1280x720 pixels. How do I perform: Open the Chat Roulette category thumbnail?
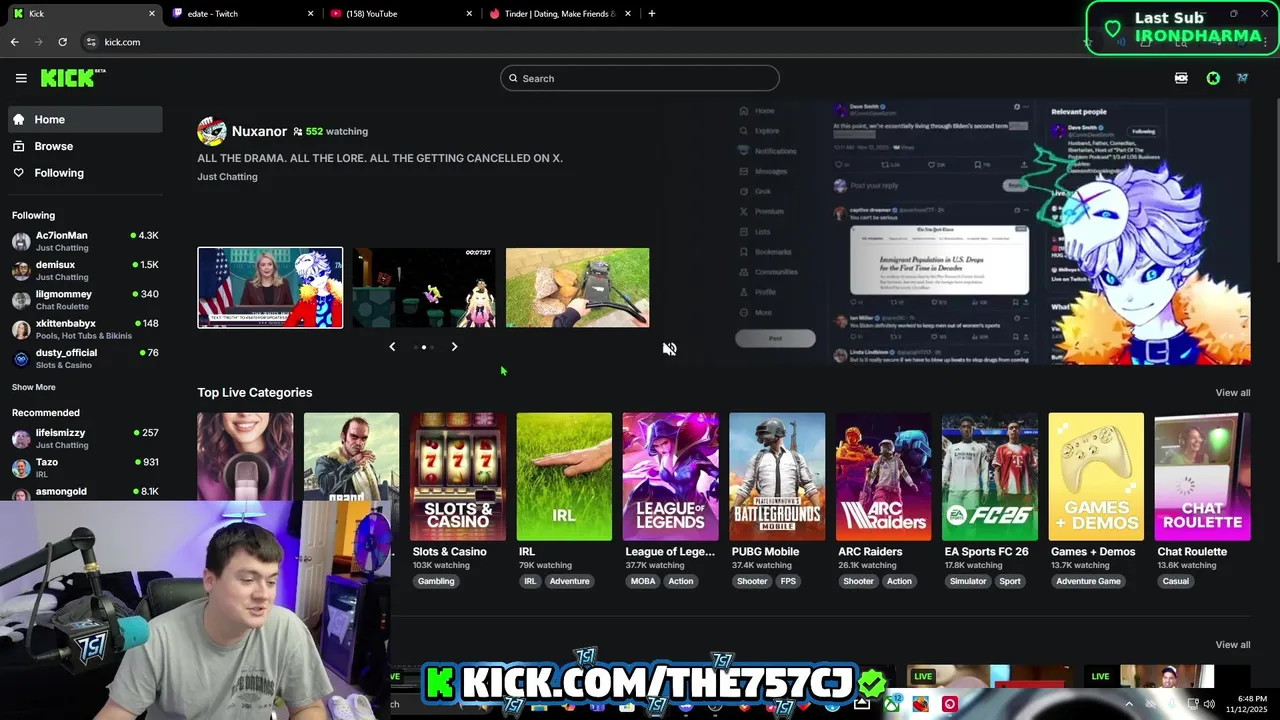[1202, 476]
